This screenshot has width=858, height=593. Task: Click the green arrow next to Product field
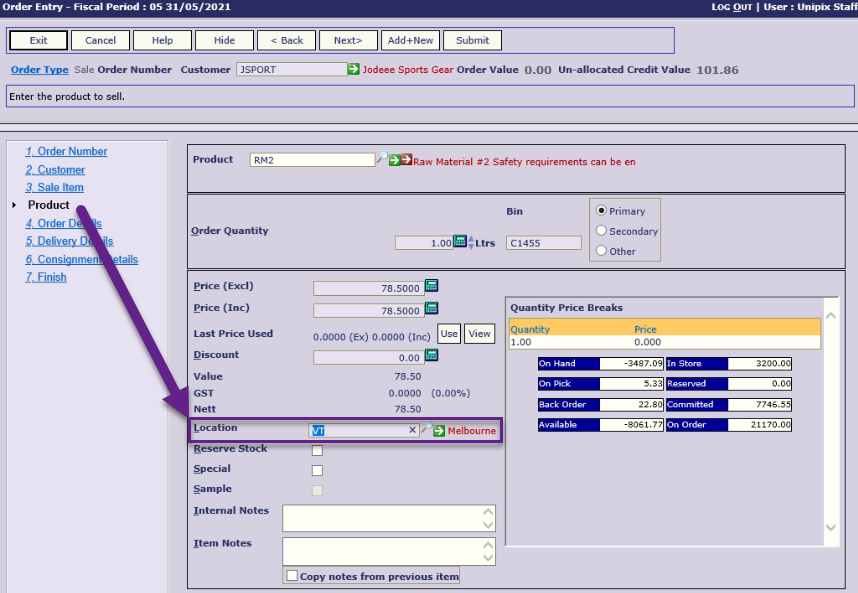click(x=395, y=160)
